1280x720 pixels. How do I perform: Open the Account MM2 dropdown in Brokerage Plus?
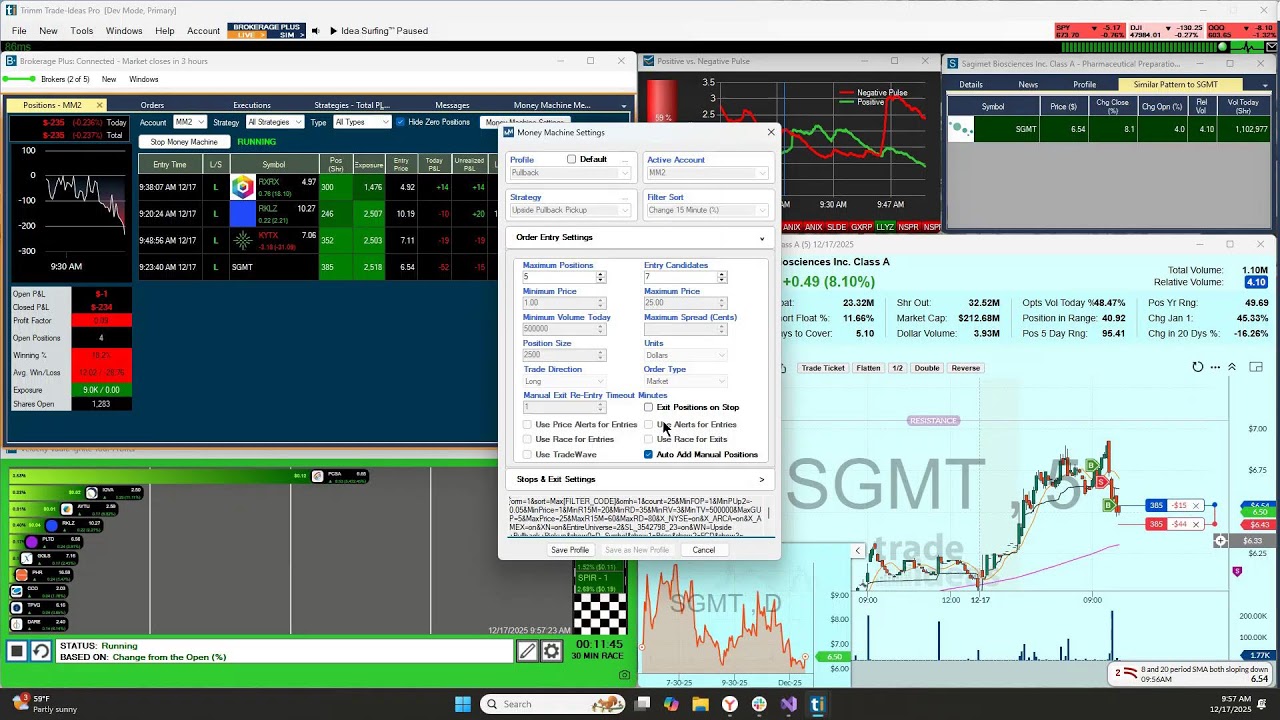point(189,122)
